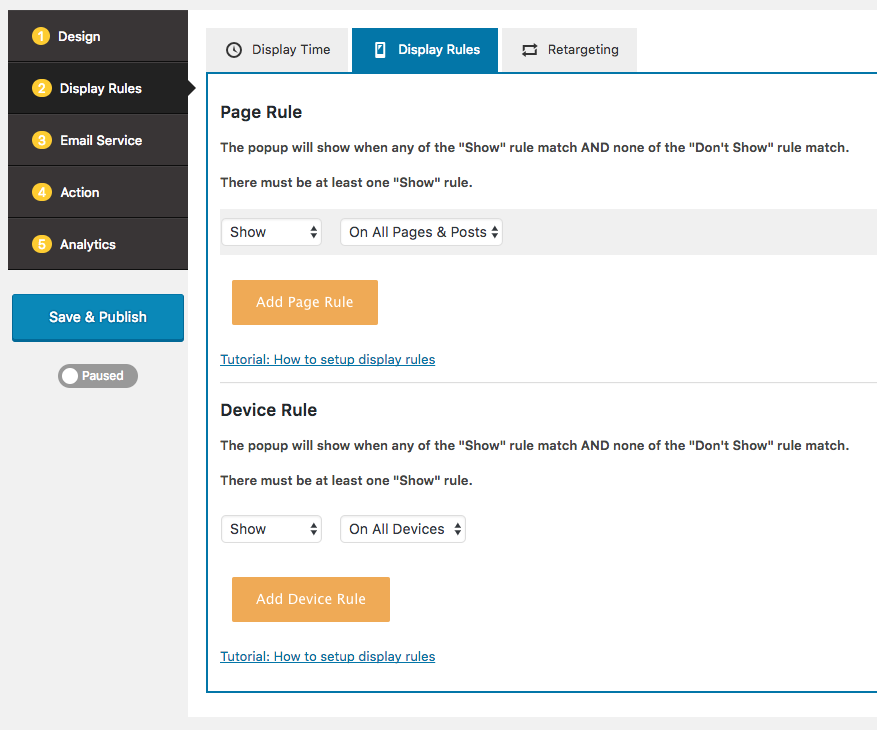Click the number 1 Design step badge
The image size is (877, 730).
pyautogui.click(x=41, y=37)
